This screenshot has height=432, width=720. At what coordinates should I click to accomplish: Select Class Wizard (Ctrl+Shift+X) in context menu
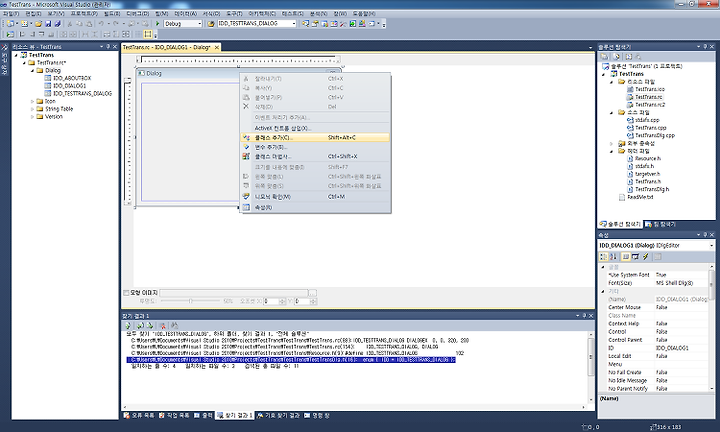315,157
